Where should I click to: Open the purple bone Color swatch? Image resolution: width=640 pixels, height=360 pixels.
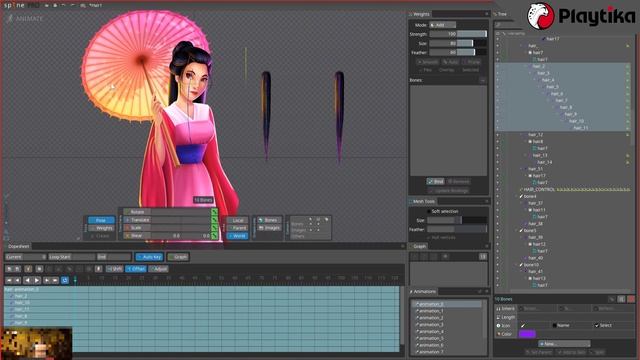(527, 334)
